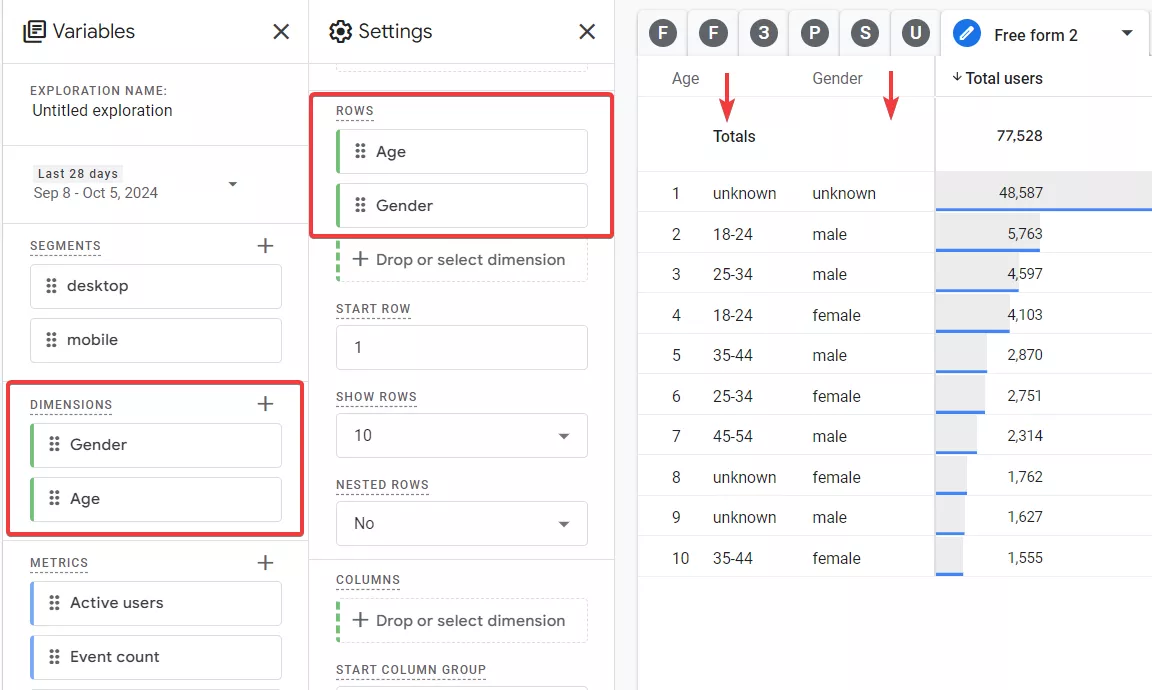Open the tab labeled S

[x=865, y=33]
